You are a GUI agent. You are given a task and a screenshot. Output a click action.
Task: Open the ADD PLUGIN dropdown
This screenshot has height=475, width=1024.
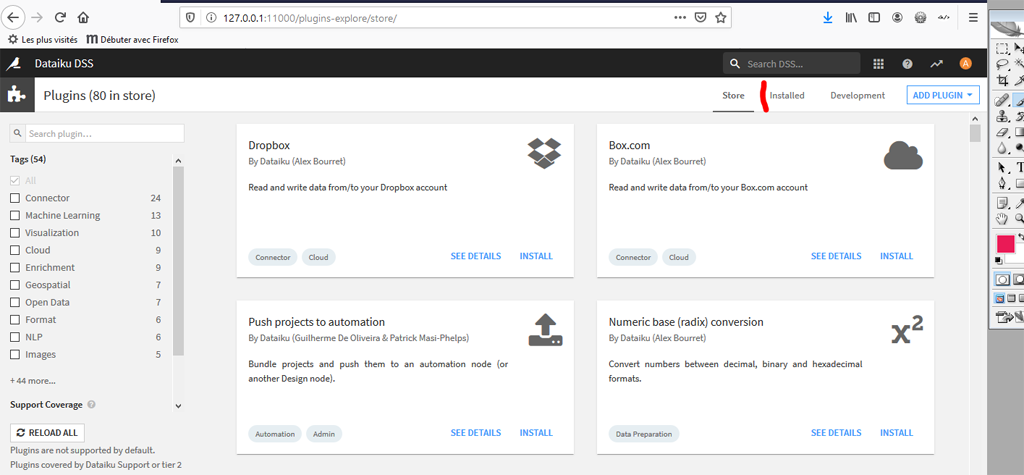pos(944,95)
